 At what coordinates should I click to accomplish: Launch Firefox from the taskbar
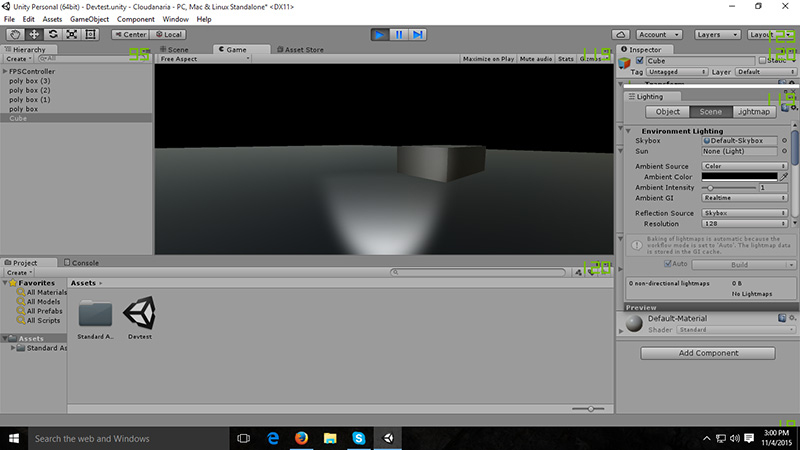300,438
